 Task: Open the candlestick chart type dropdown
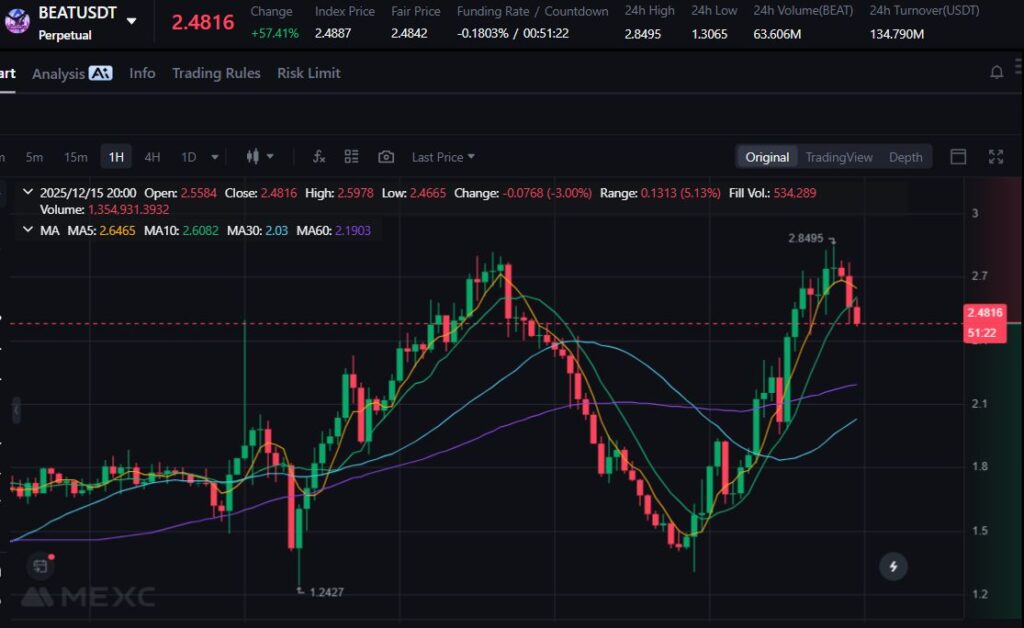pyautogui.click(x=259, y=157)
